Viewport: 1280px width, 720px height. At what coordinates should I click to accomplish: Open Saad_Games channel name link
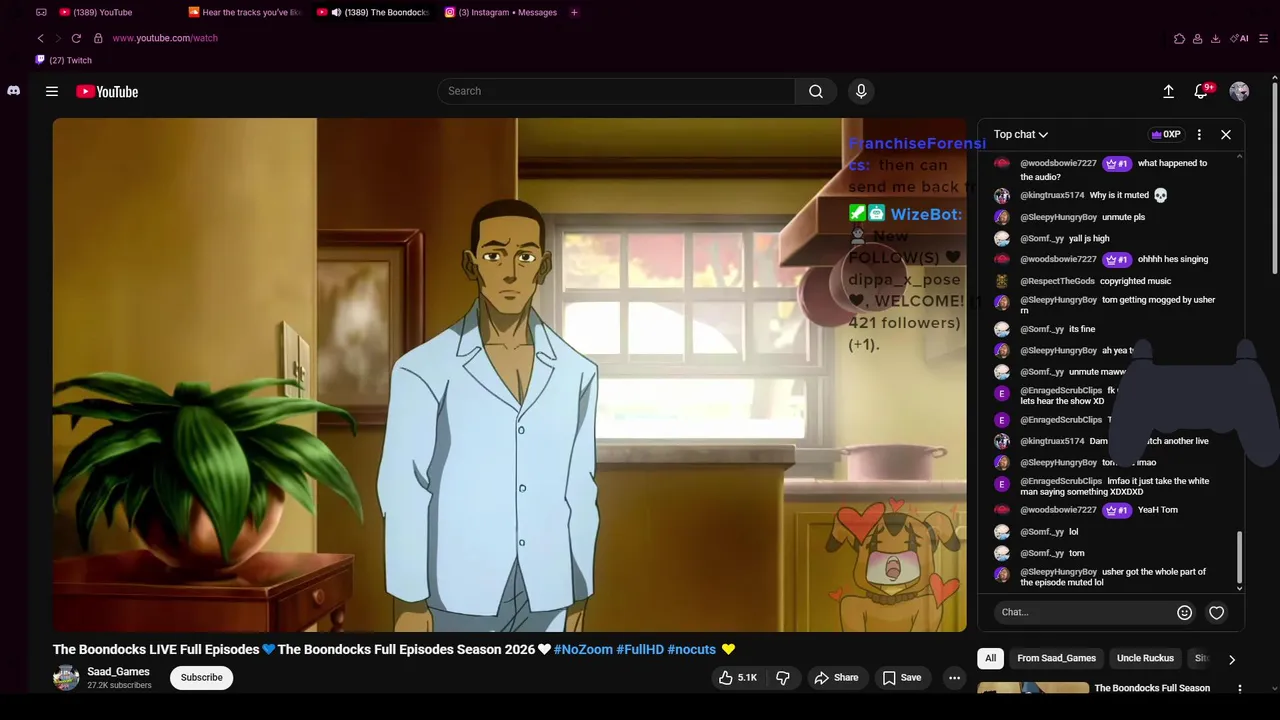[118, 672]
